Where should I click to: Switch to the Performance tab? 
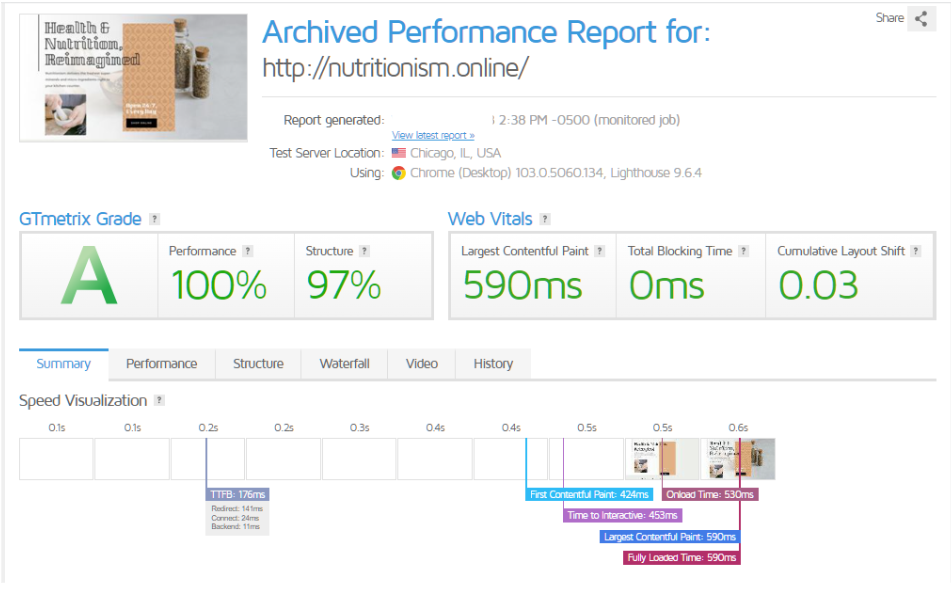tap(161, 364)
